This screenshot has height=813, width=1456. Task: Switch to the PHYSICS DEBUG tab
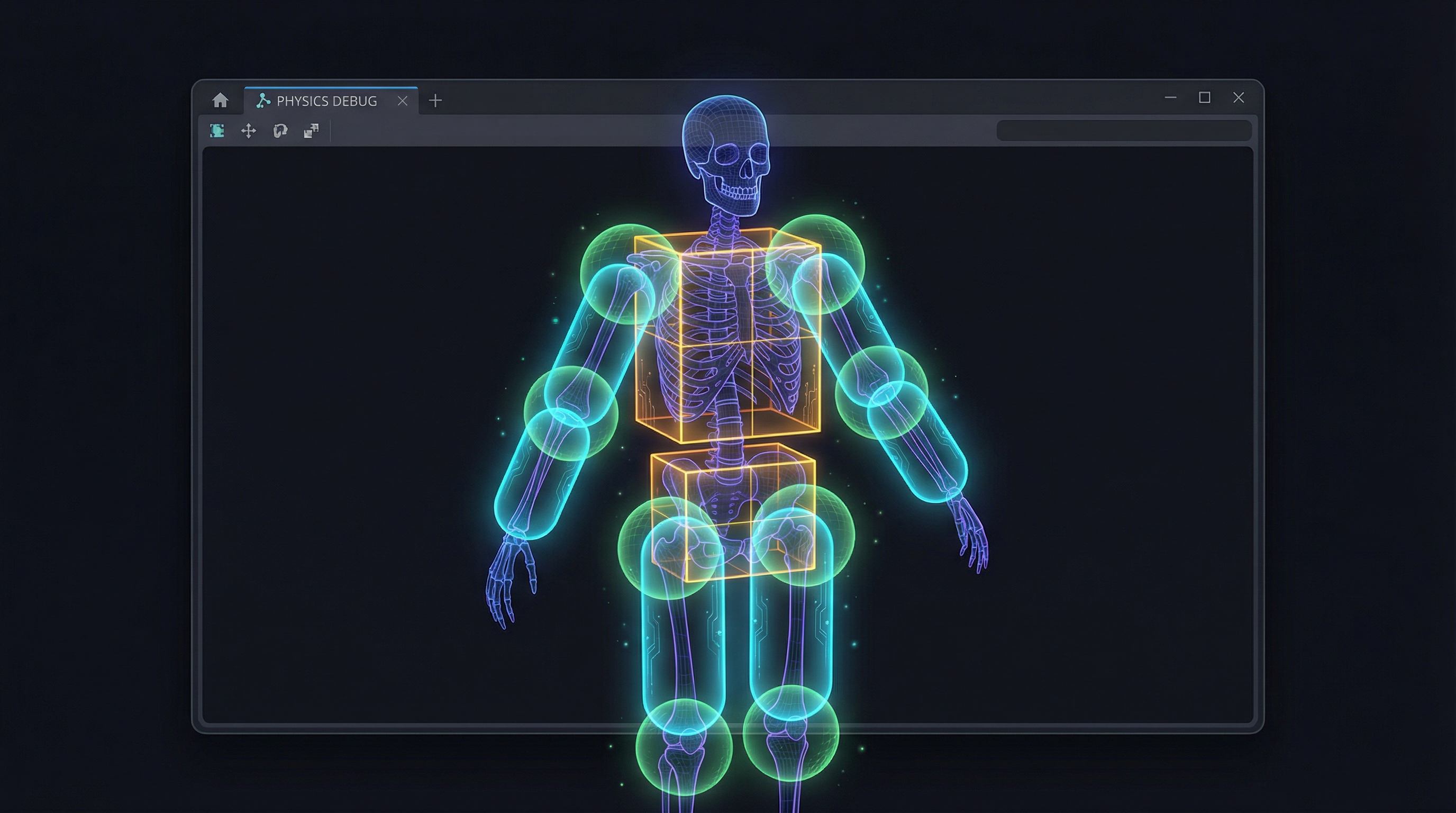pos(326,101)
